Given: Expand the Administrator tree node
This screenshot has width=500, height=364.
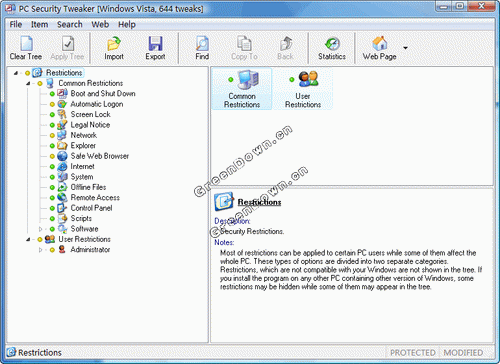Looking at the screenshot, I should pos(40,250).
